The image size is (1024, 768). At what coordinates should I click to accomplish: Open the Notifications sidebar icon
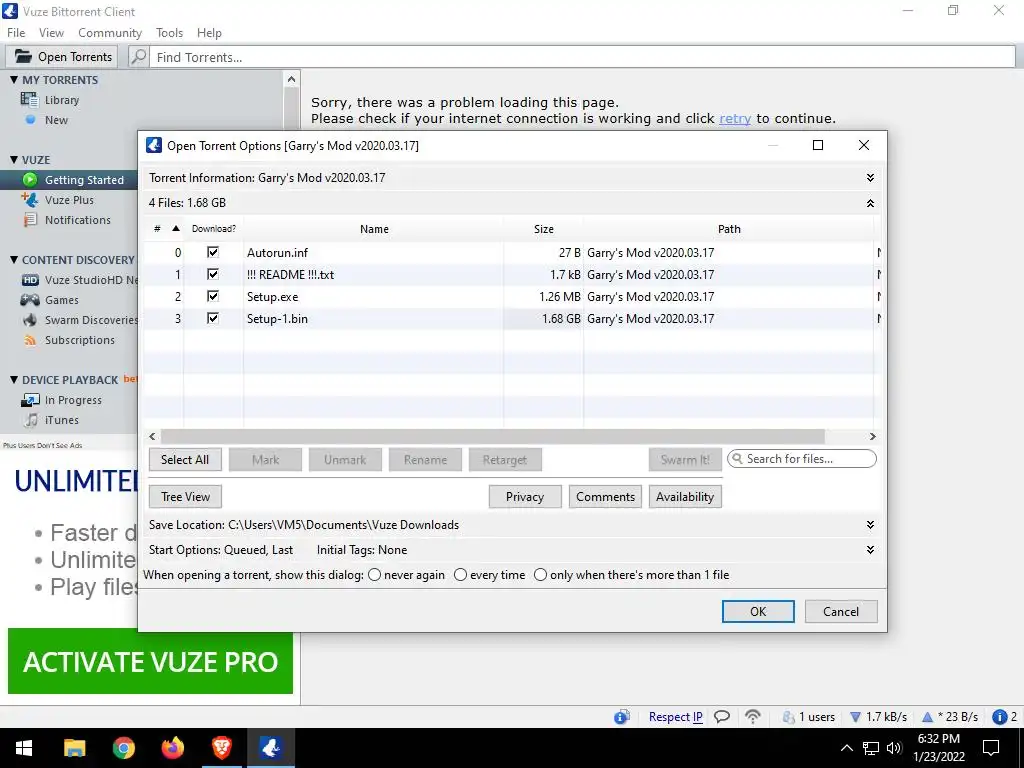click(x=30, y=219)
